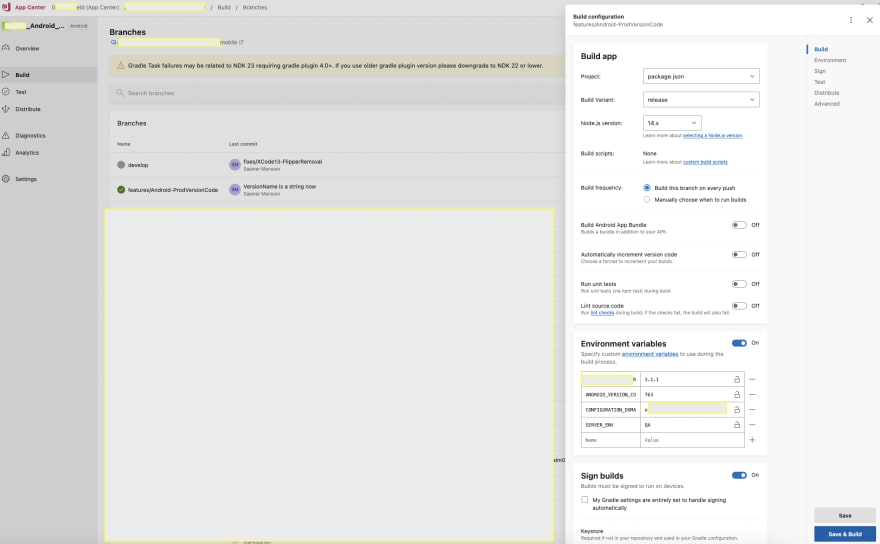Click the Gradle warning triangle icon

tap(120, 66)
